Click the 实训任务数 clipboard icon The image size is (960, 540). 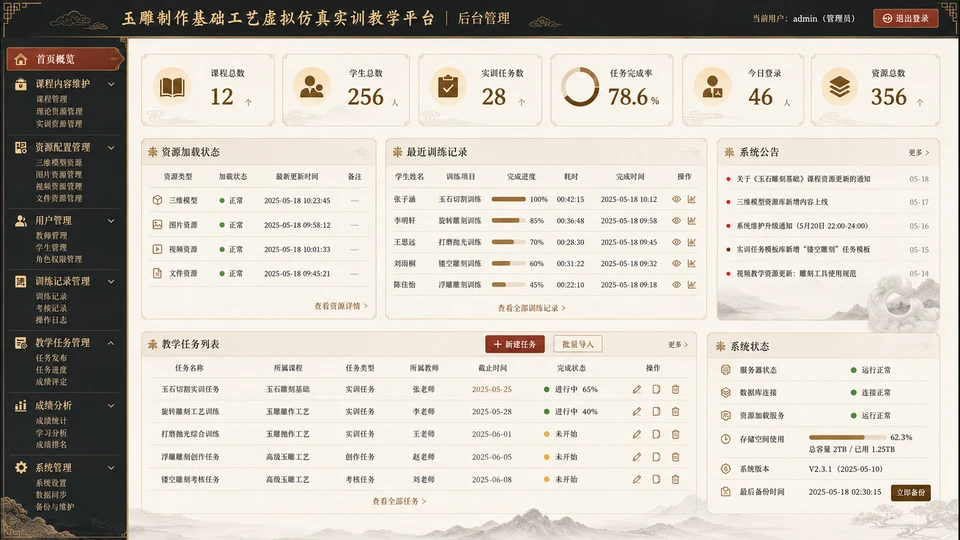coord(448,87)
